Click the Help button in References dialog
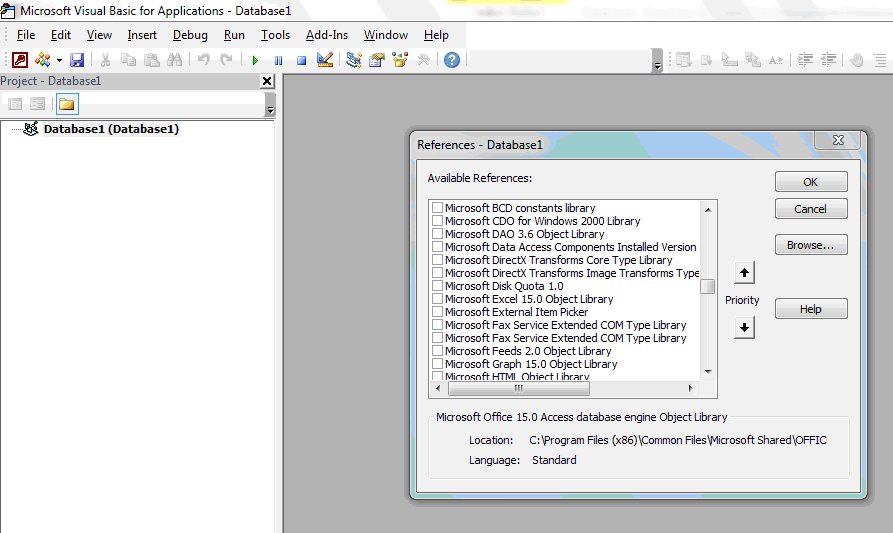 [x=811, y=309]
